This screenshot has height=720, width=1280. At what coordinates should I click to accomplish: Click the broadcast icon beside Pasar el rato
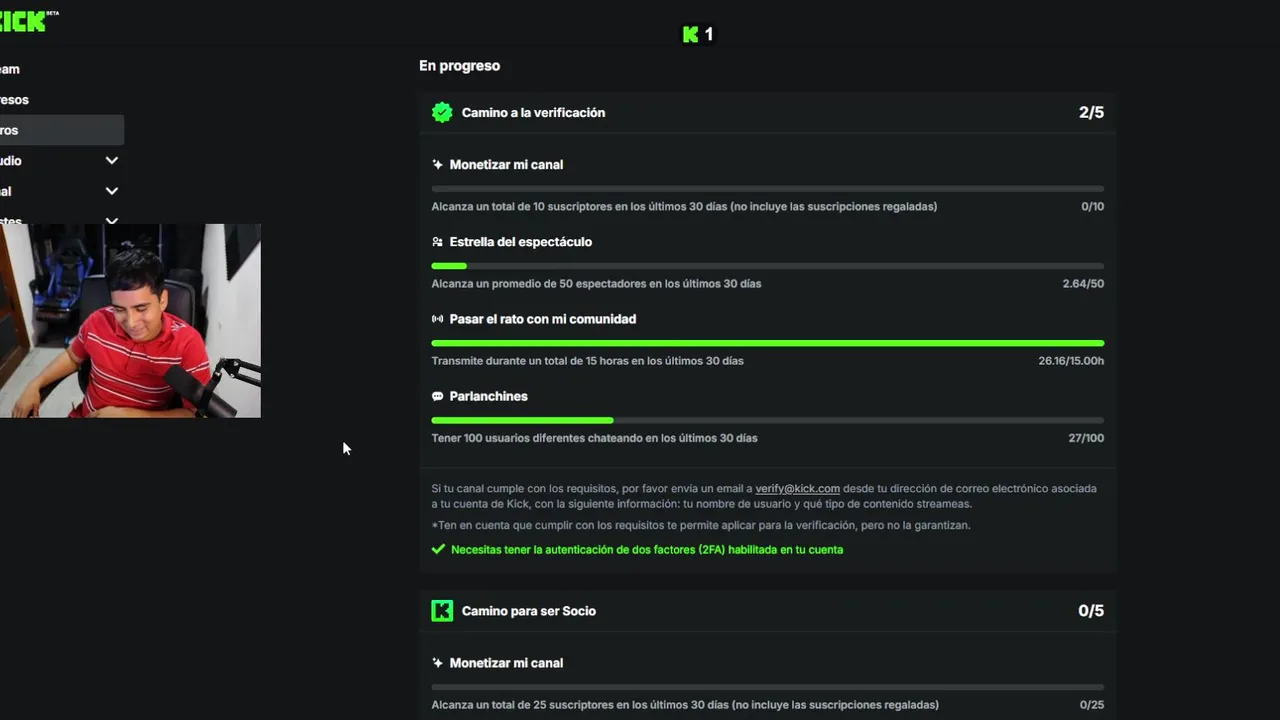(x=437, y=319)
